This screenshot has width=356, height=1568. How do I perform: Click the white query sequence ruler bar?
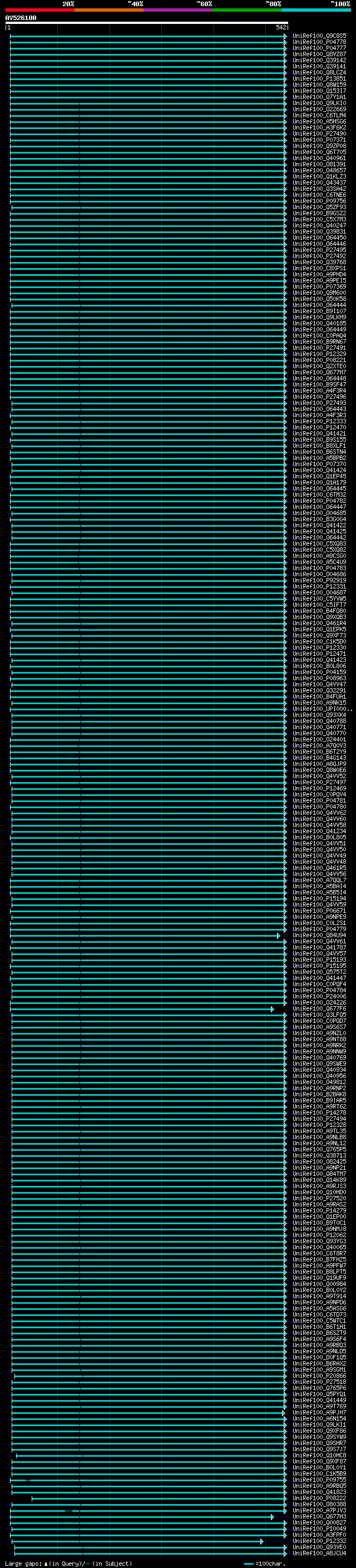[147, 23]
